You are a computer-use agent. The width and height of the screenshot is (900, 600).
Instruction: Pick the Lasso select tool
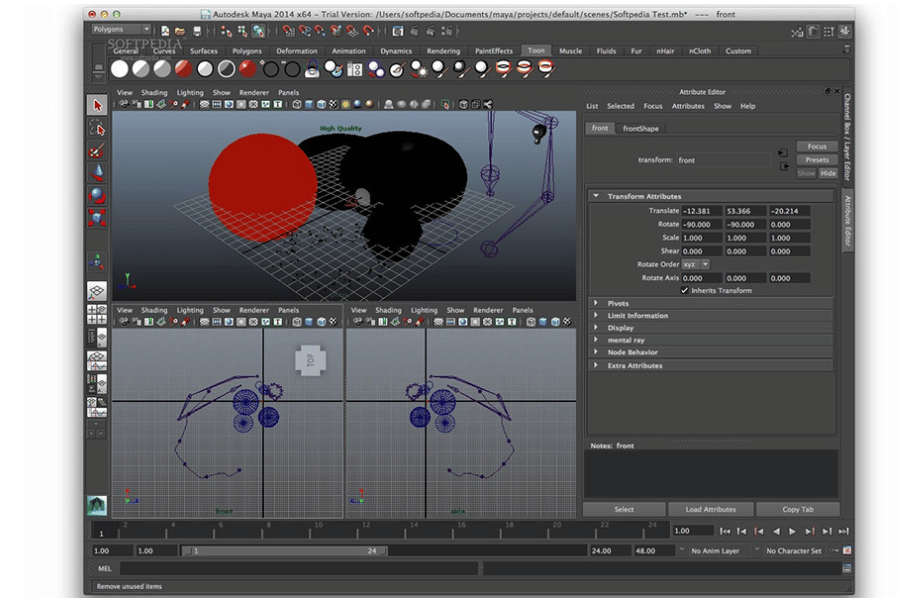[x=97, y=128]
